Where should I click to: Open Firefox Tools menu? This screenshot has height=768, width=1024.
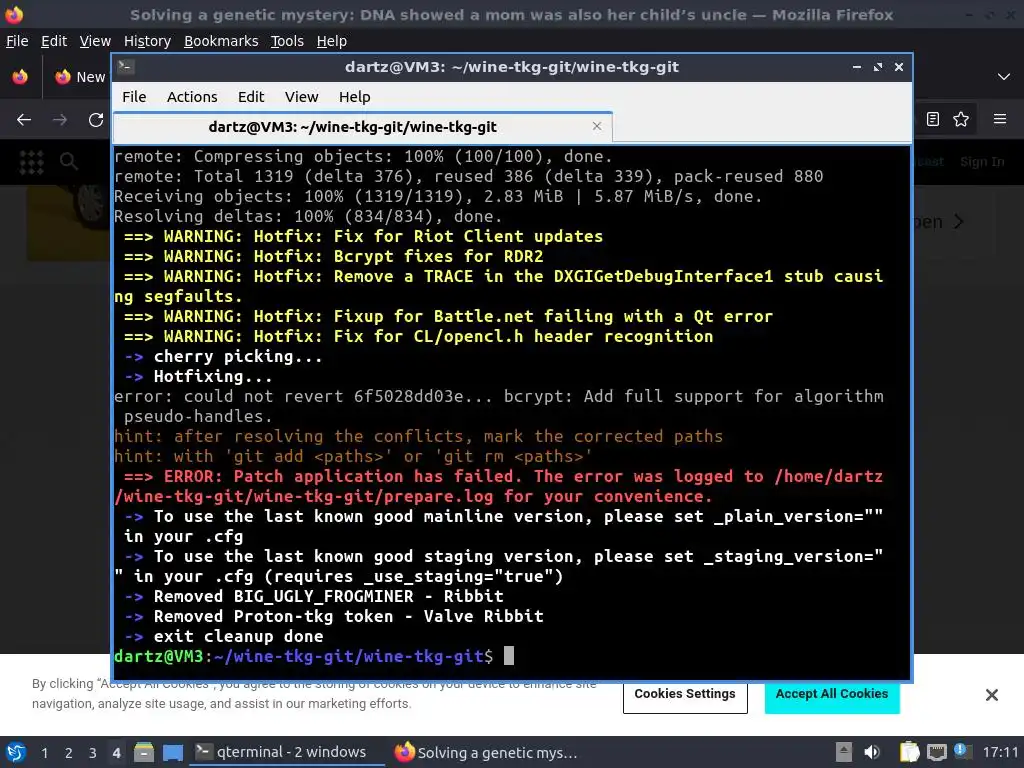(x=287, y=41)
